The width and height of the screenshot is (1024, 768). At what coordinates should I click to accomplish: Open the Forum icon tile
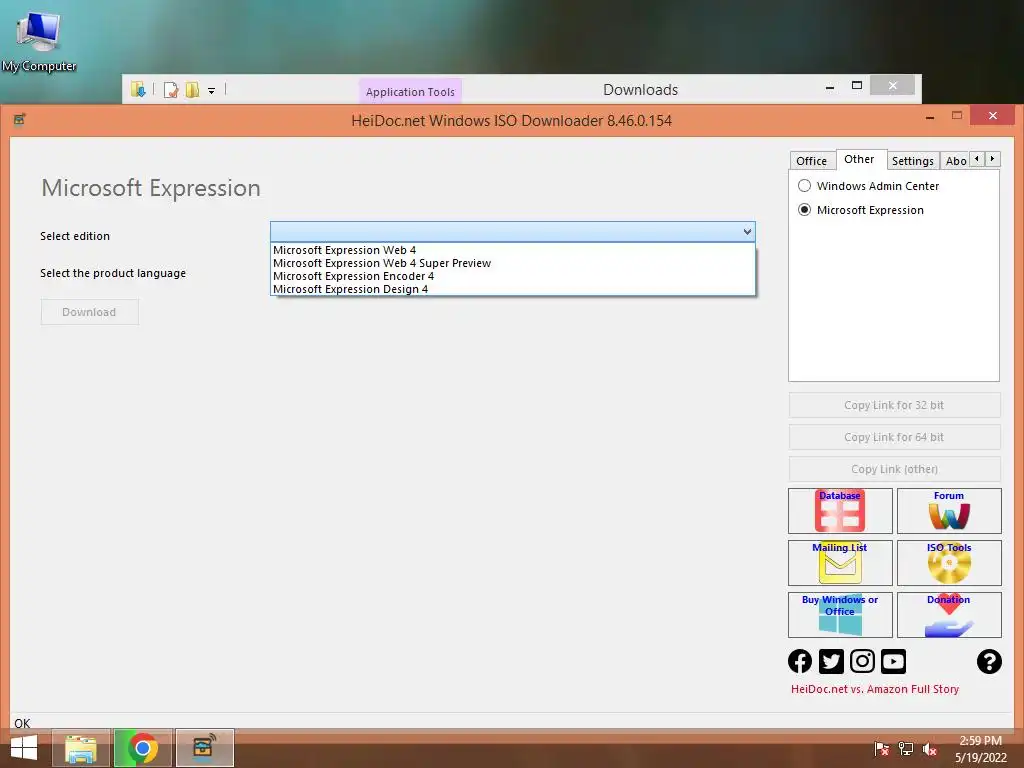point(949,511)
